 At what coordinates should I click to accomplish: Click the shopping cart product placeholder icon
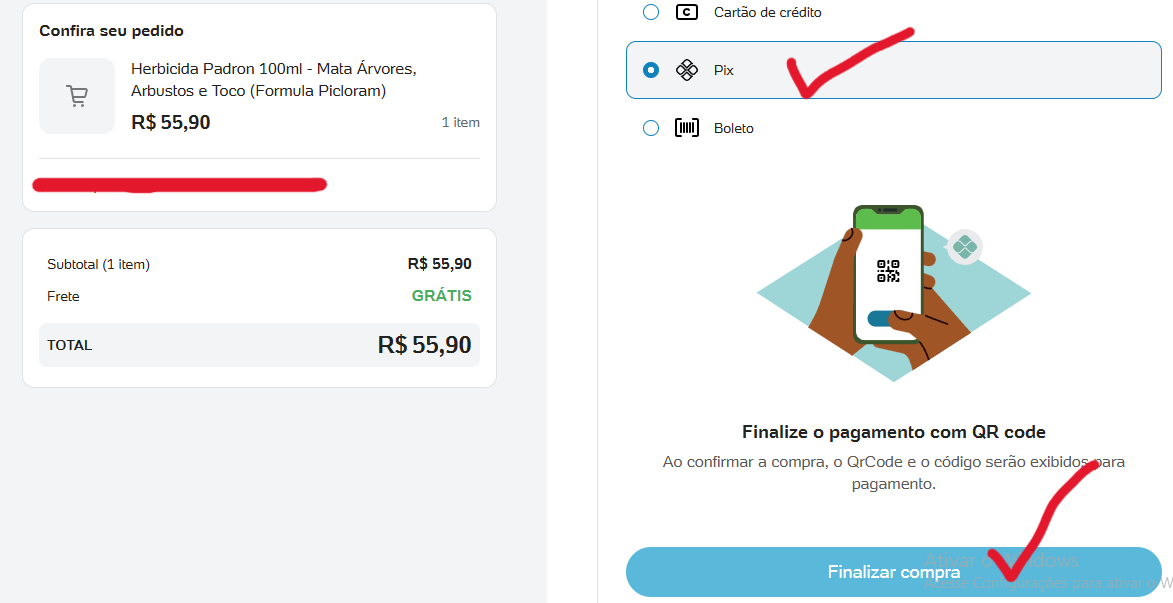pyautogui.click(x=77, y=96)
